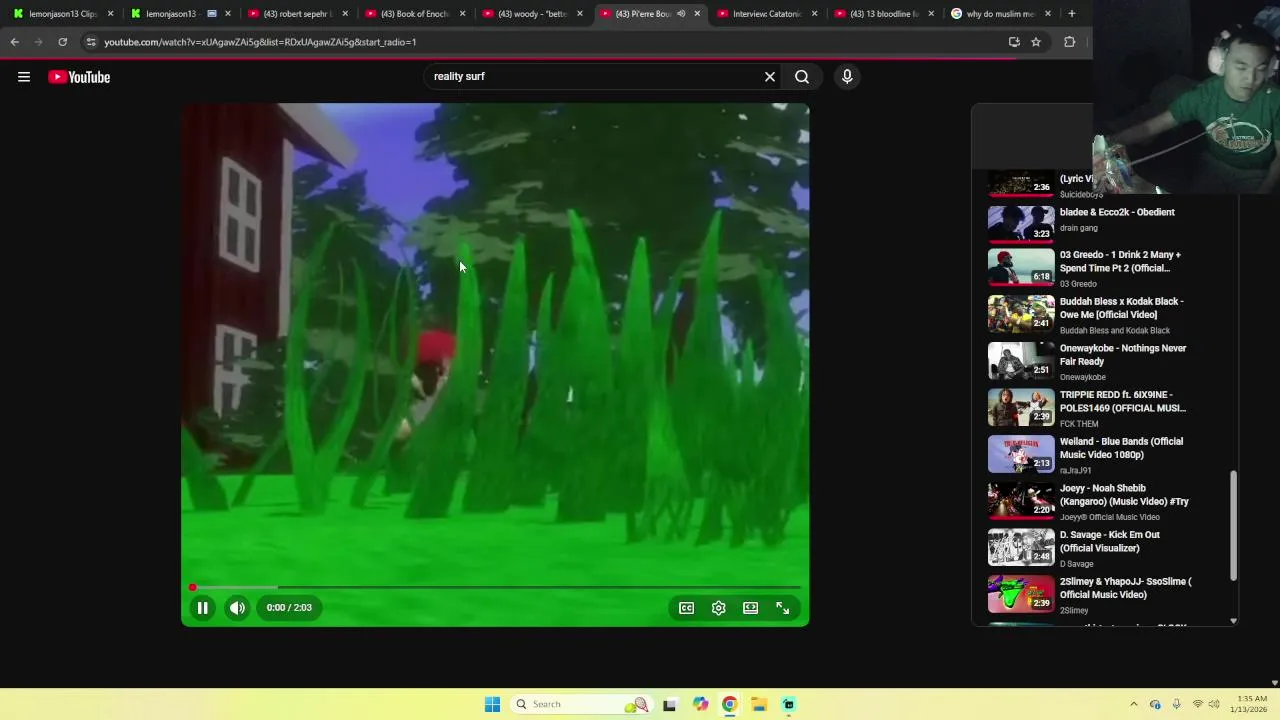Open the Chrome extensions puzzle icon
Screen dimensions: 1280x720
pos(1069,42)
